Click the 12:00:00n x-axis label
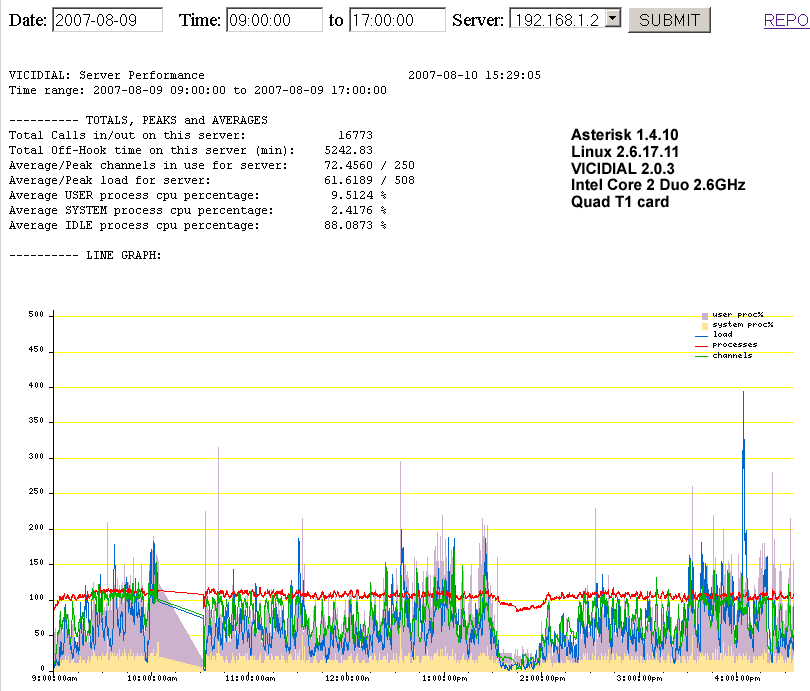 click(347, 678)
